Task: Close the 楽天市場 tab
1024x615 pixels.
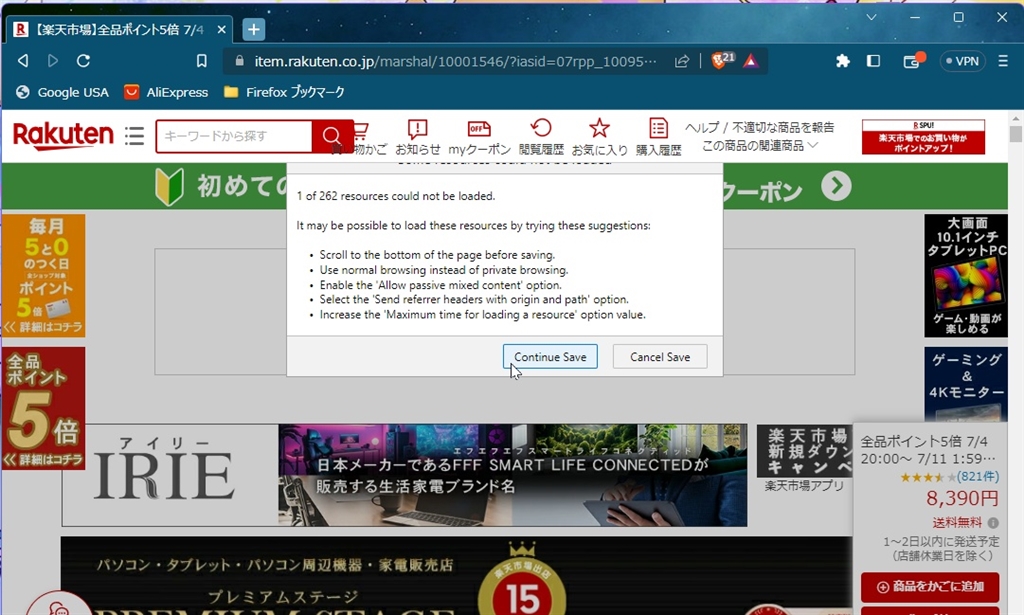Action: (221, 29)
